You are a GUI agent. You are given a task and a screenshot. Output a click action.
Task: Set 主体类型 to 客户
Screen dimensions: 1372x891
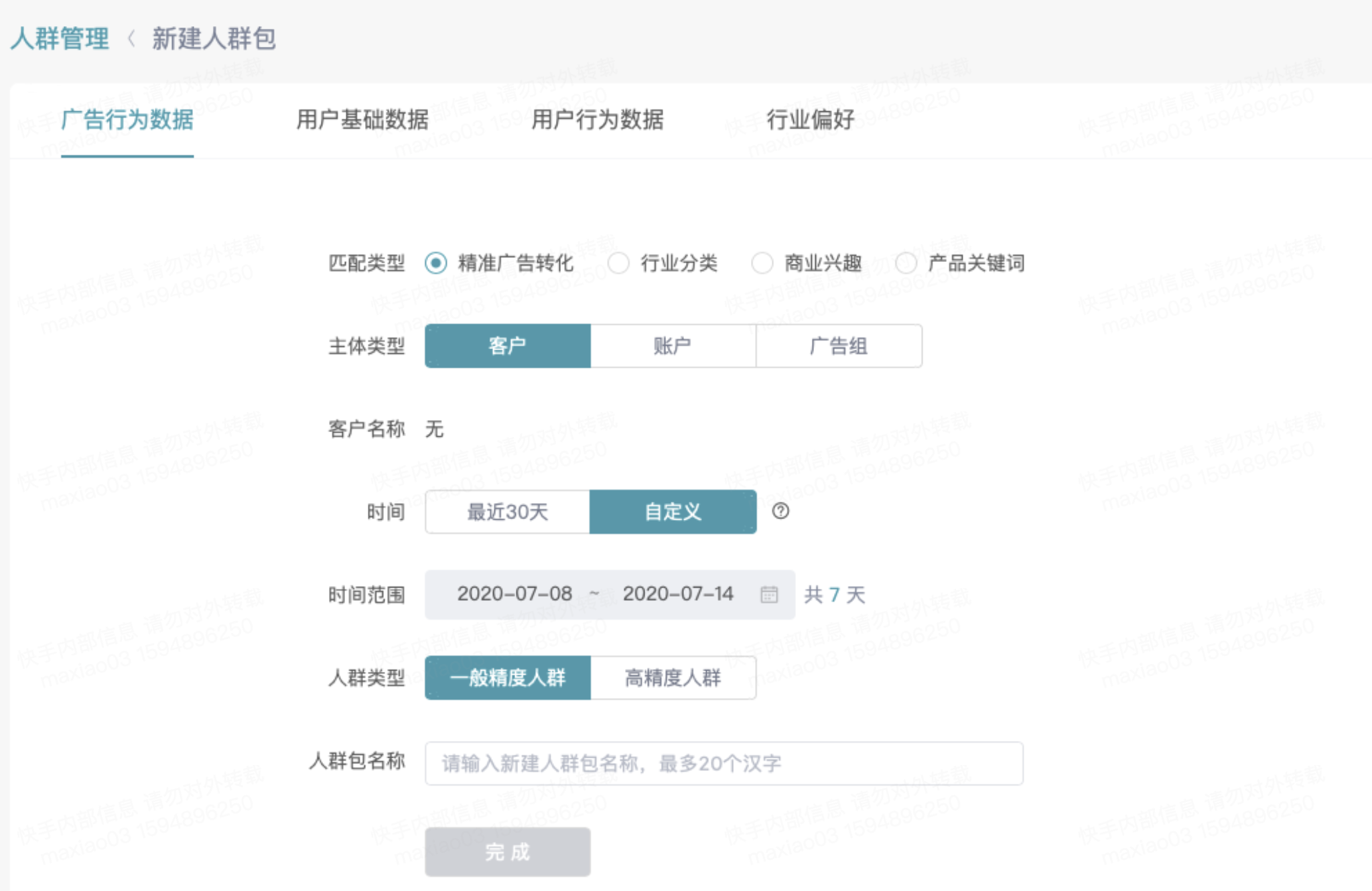508,346
